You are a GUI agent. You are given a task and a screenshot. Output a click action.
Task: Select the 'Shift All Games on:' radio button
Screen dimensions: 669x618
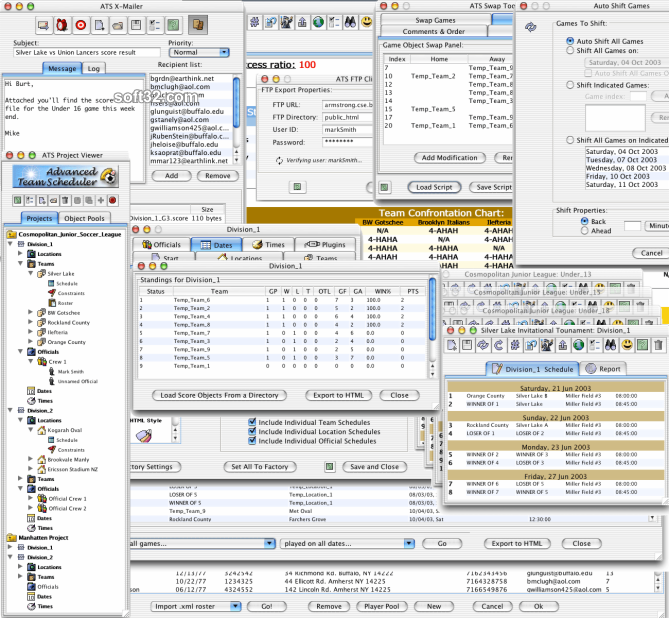(x=570, y=50)
